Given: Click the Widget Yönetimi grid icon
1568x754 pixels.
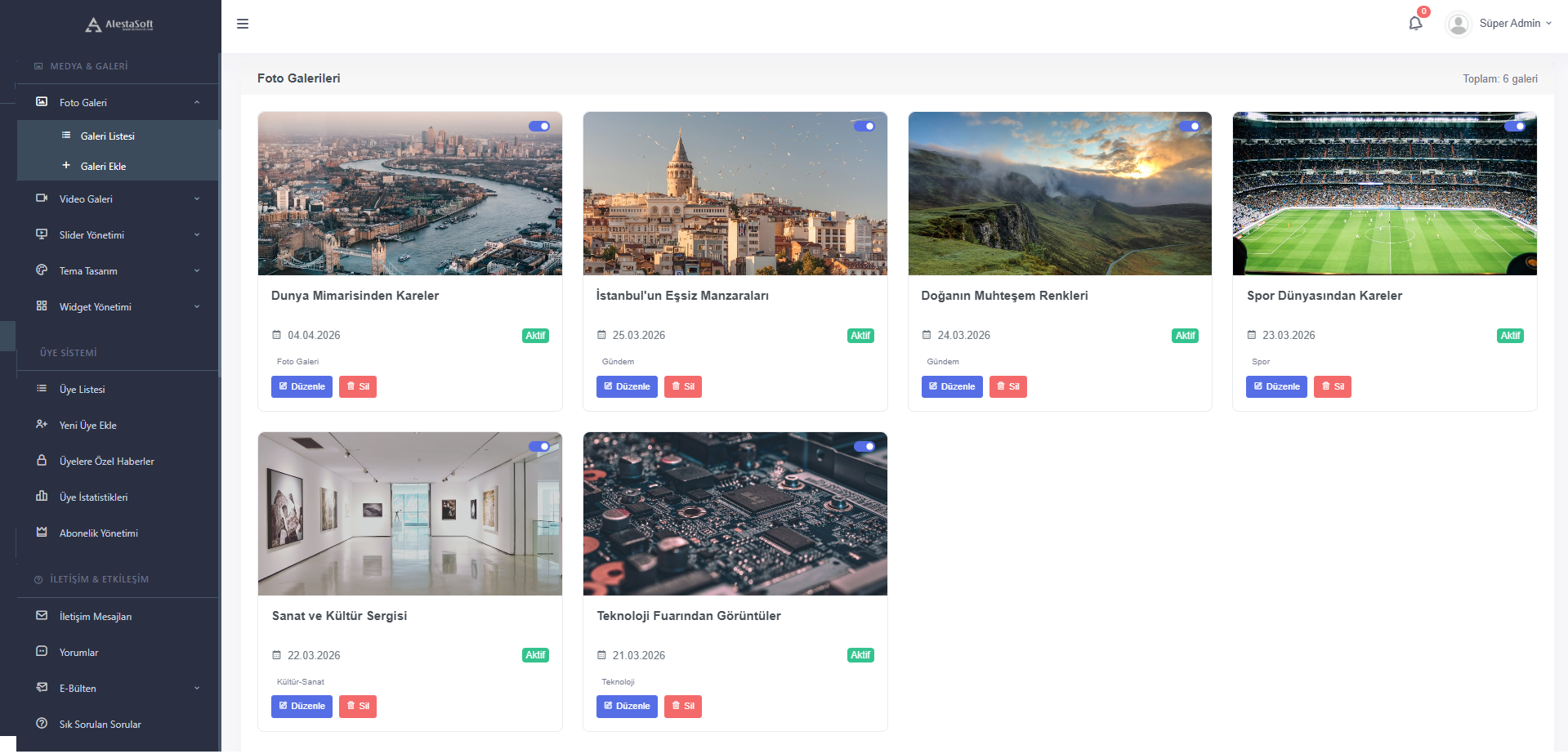Looking at the screenshot, I should pyautogui.click(x=42, y=306).
